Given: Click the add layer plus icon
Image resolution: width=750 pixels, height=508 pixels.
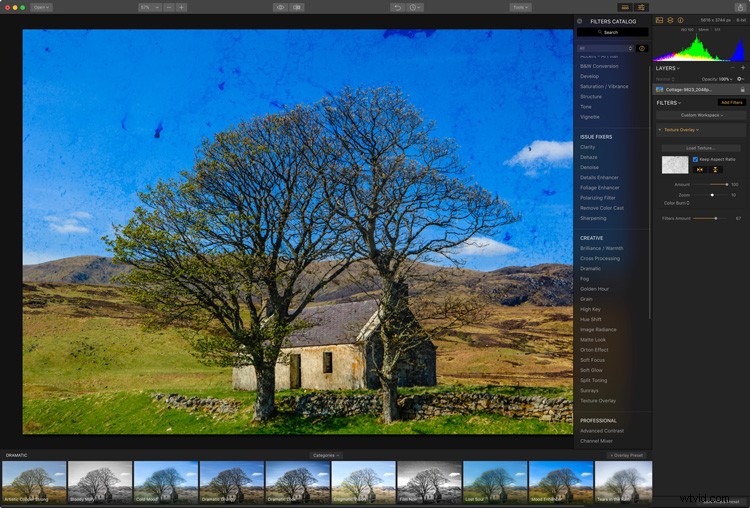Looking at the screenshot, I should [742, 68].
